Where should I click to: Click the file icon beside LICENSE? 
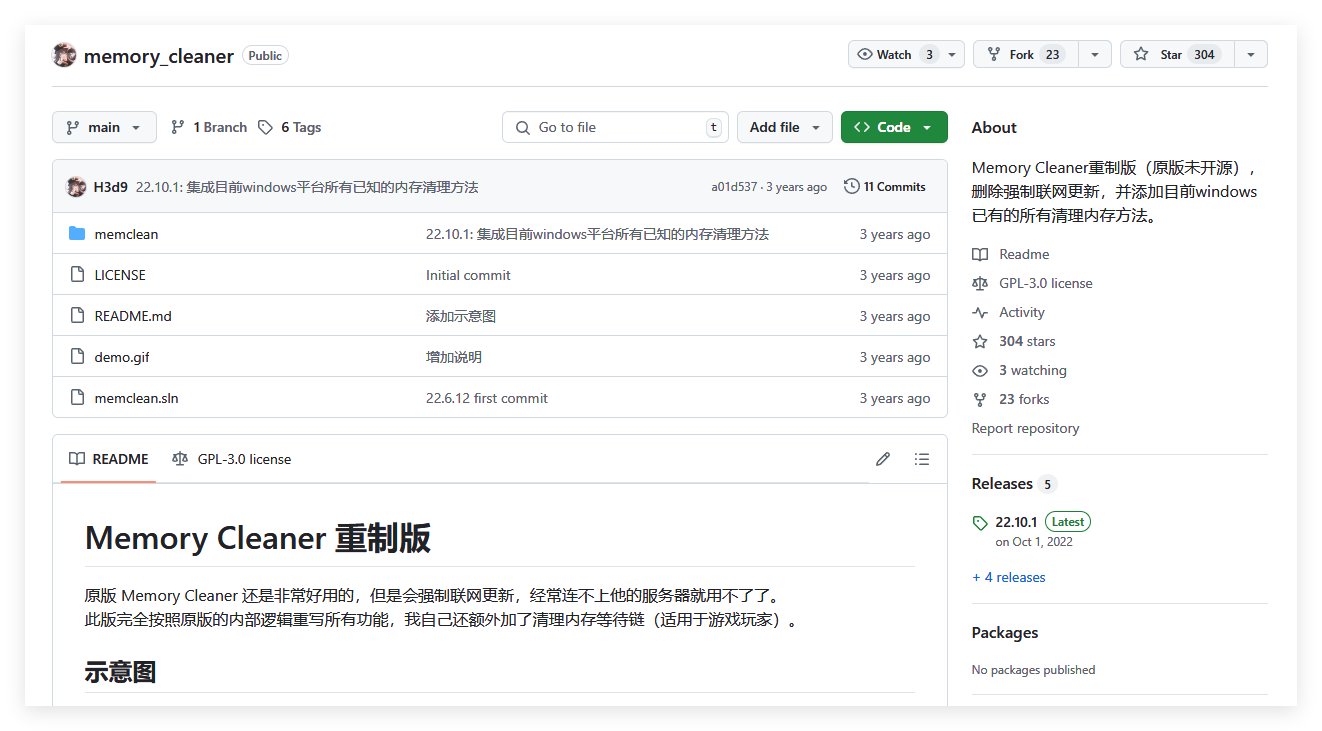pyautogui.click(x=77, y=275)
